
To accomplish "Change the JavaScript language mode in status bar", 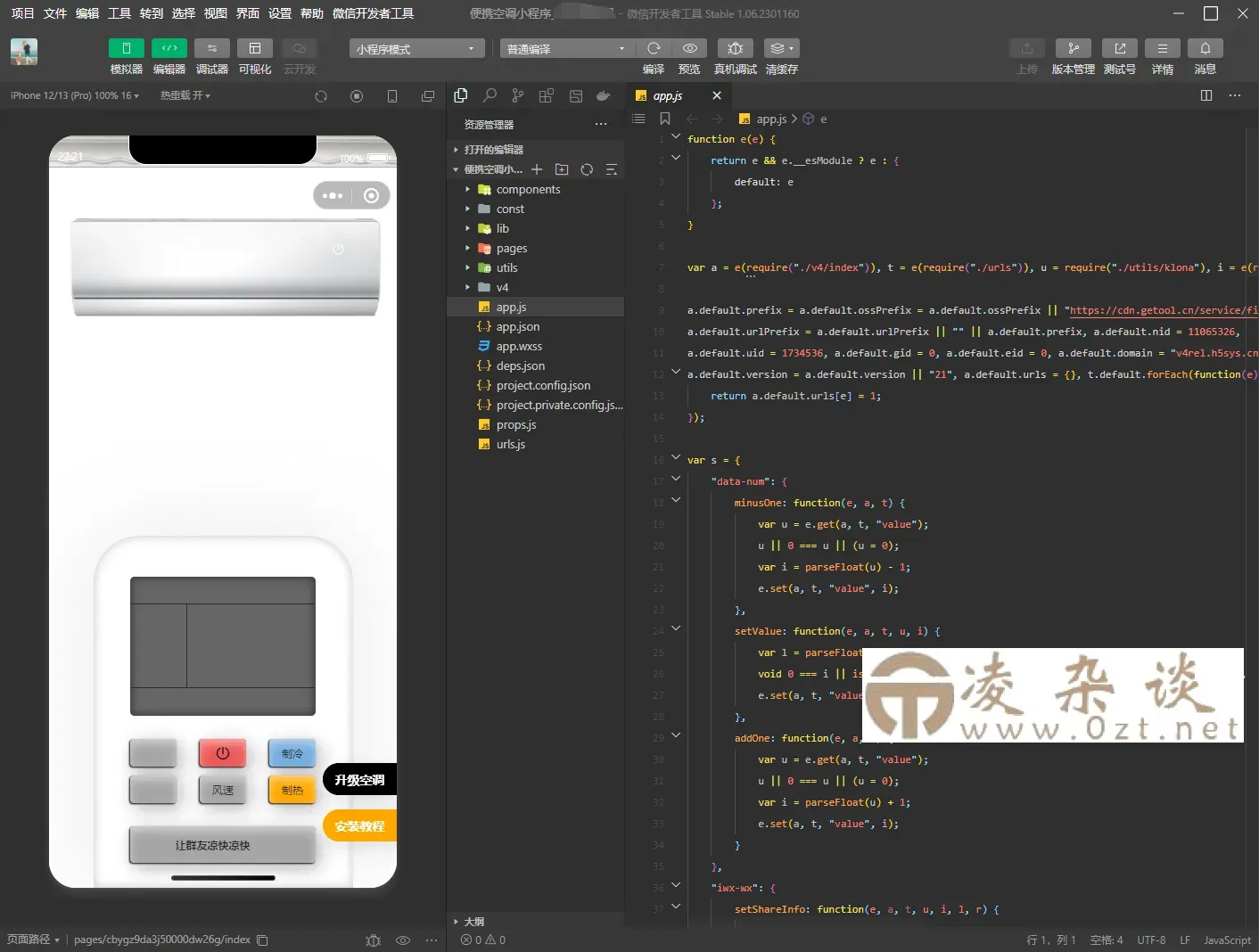I will click(1227, 940).
